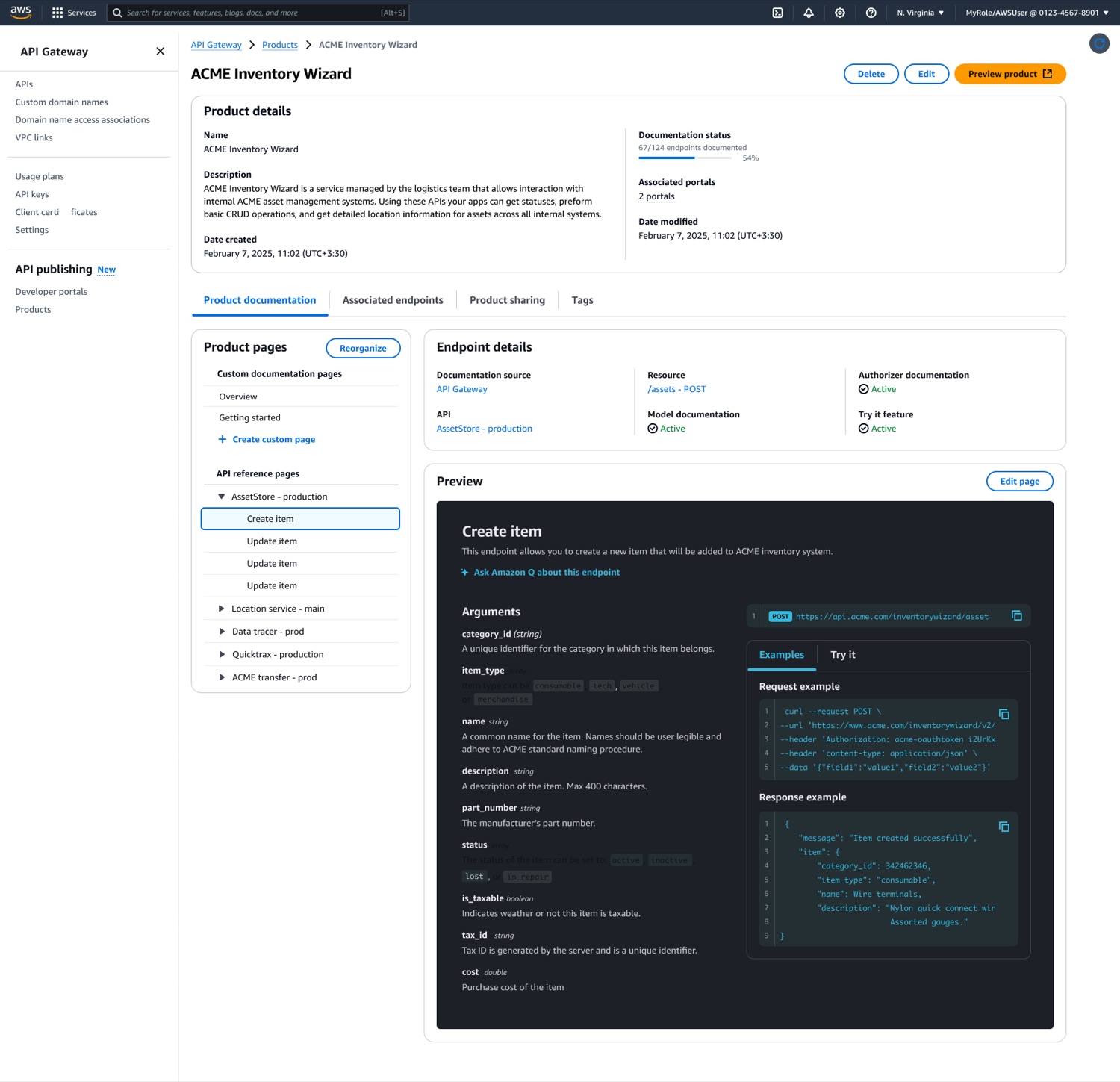This screenshot has height=1082, width=1120.
Task: Switch to Product documentation tab
Action: click(x=260, y=300)
